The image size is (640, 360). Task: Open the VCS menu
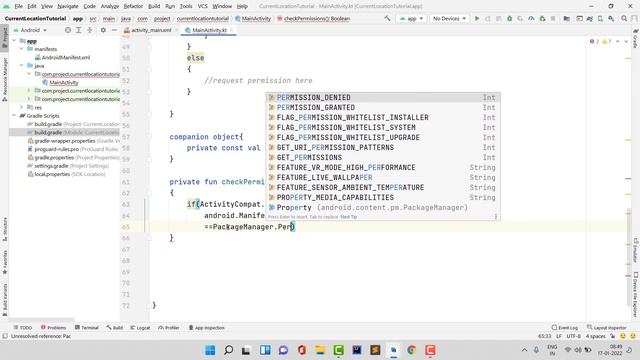pyautogui.click(x=202, y=6)
